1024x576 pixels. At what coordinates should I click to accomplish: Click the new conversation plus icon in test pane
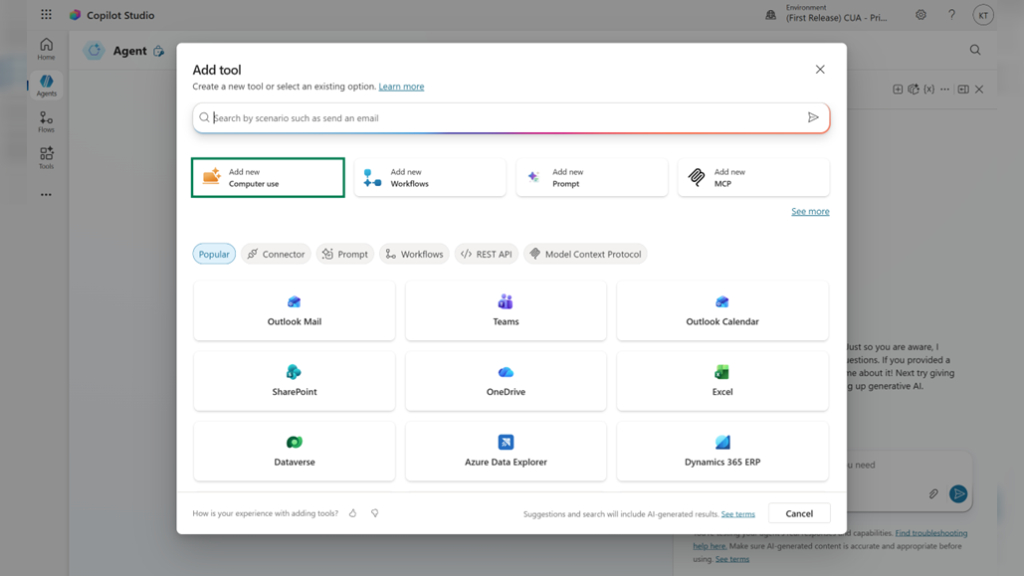point(898,89)
